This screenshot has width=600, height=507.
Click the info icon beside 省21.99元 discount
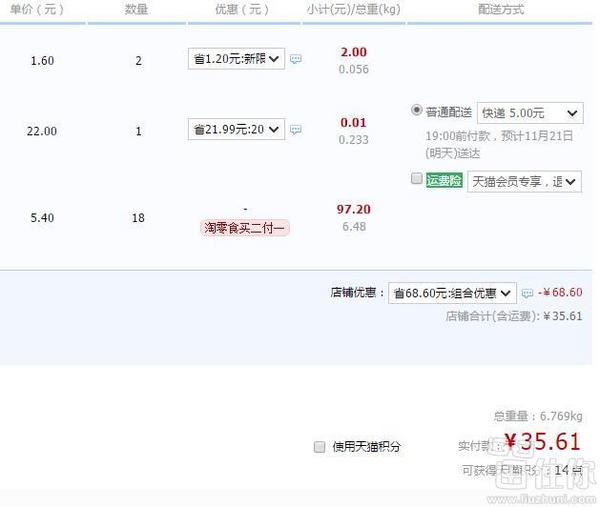[x=296, y=130]
